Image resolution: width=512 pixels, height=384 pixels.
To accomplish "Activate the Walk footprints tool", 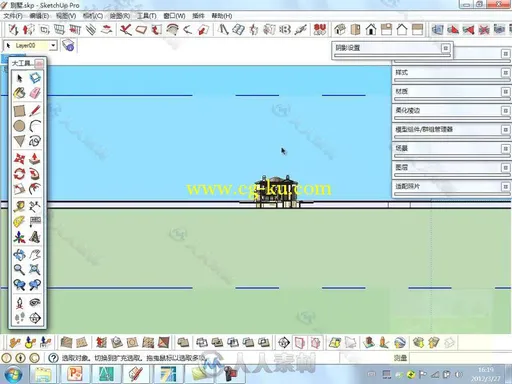I will tap(19, 317).
